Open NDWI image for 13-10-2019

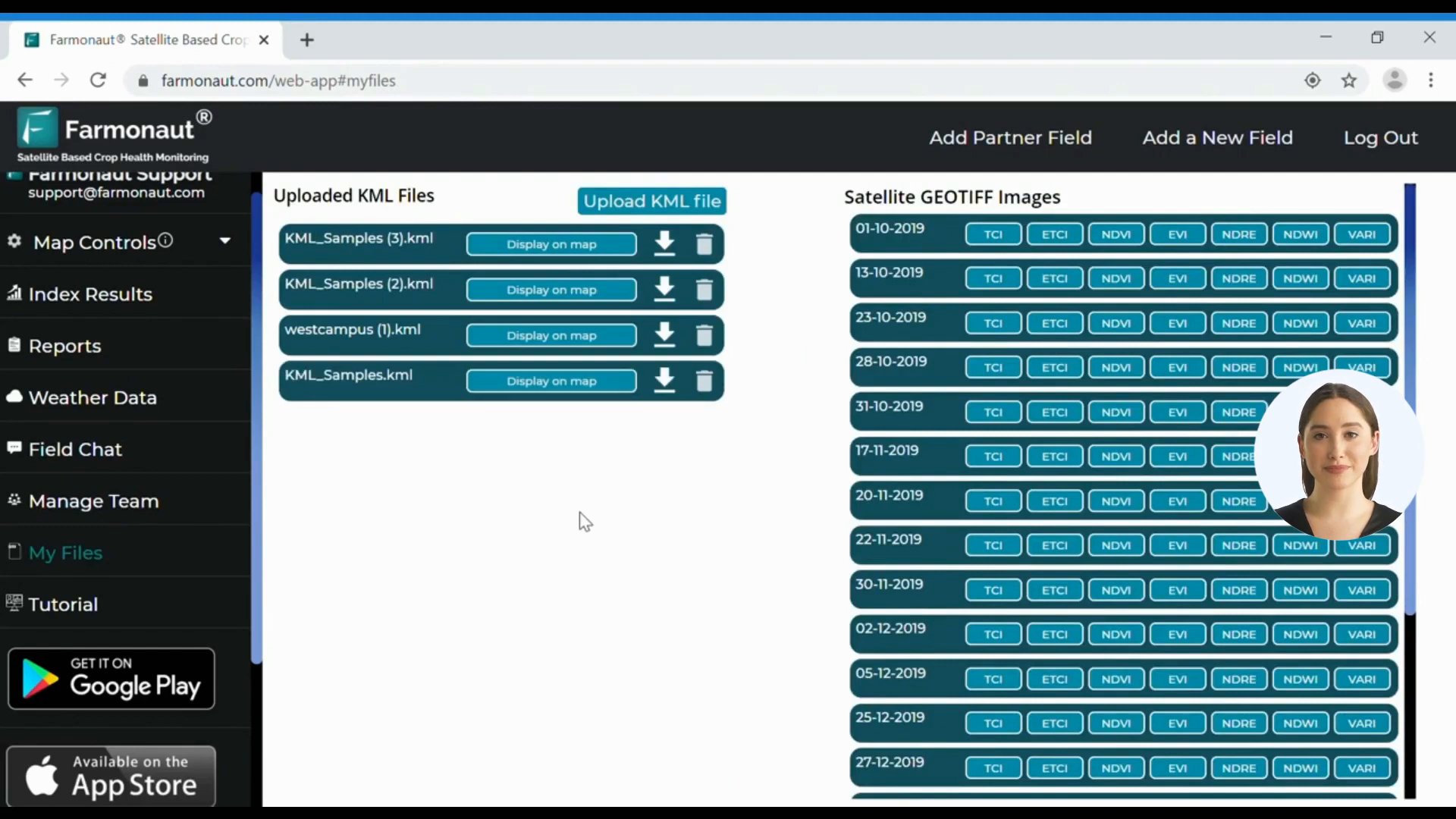[x=1300, y=278]
